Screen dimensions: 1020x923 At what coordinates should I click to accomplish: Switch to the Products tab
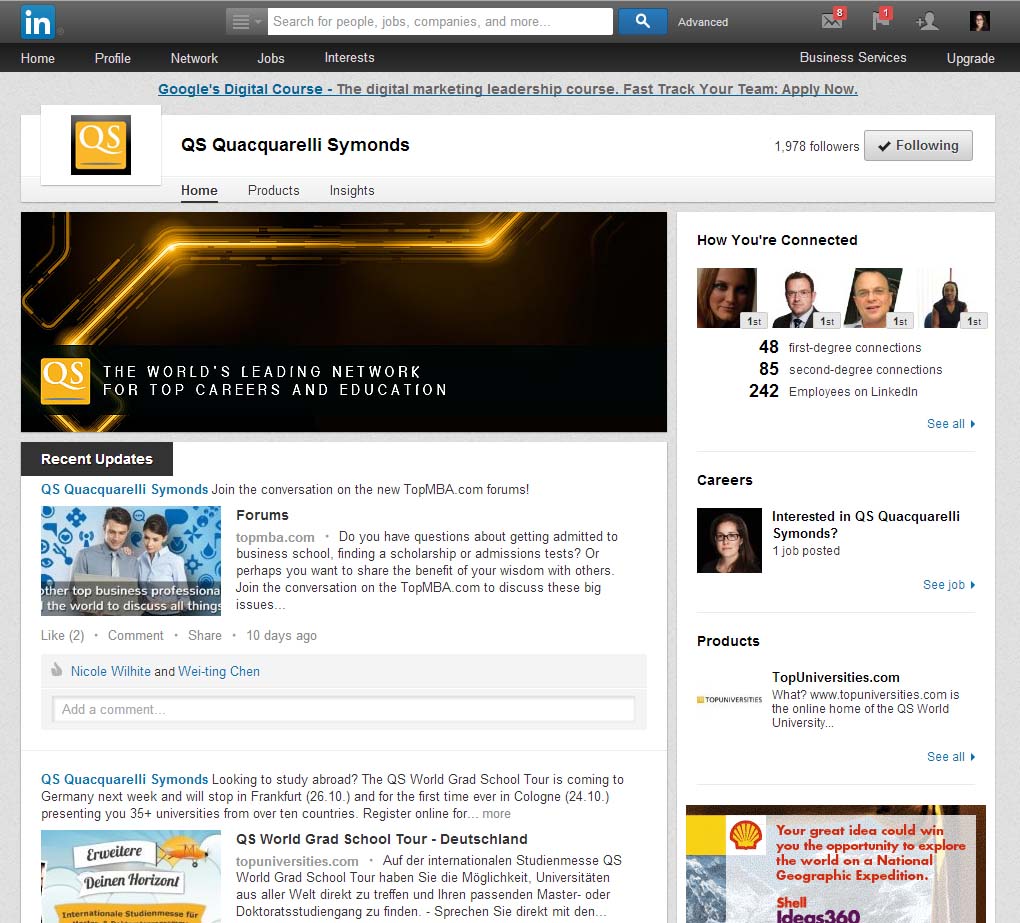273,191
